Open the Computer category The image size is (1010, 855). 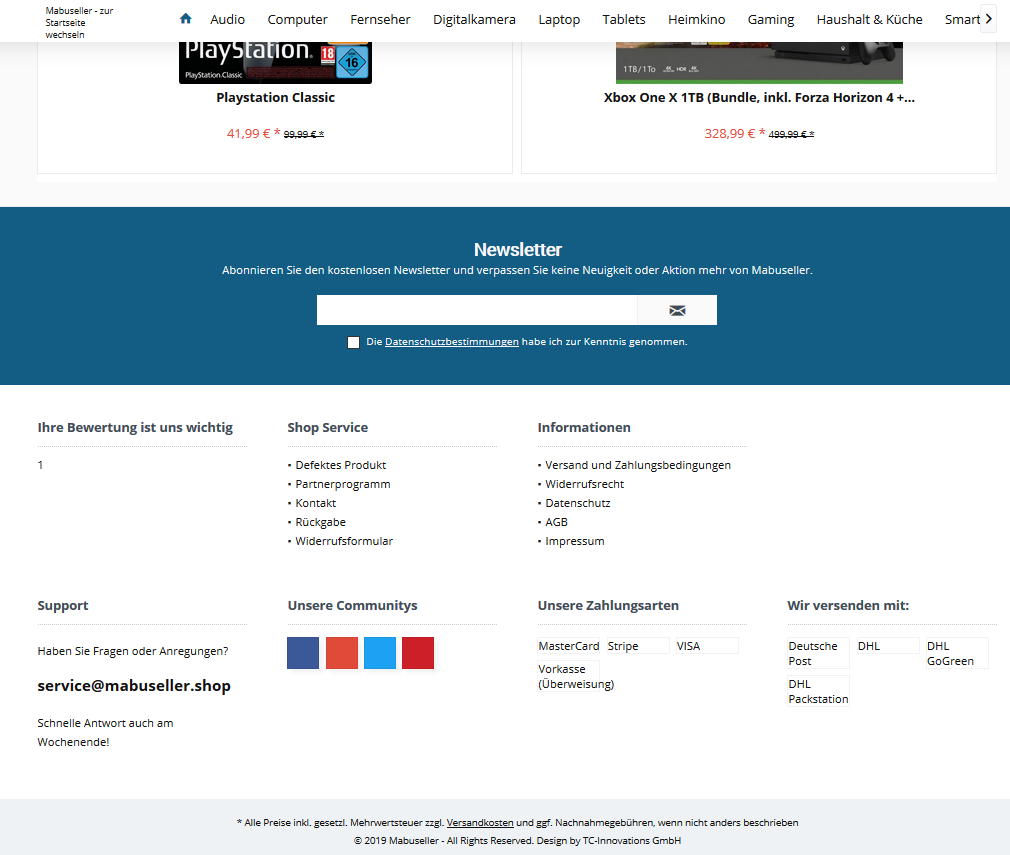click(x=298, y=19)
